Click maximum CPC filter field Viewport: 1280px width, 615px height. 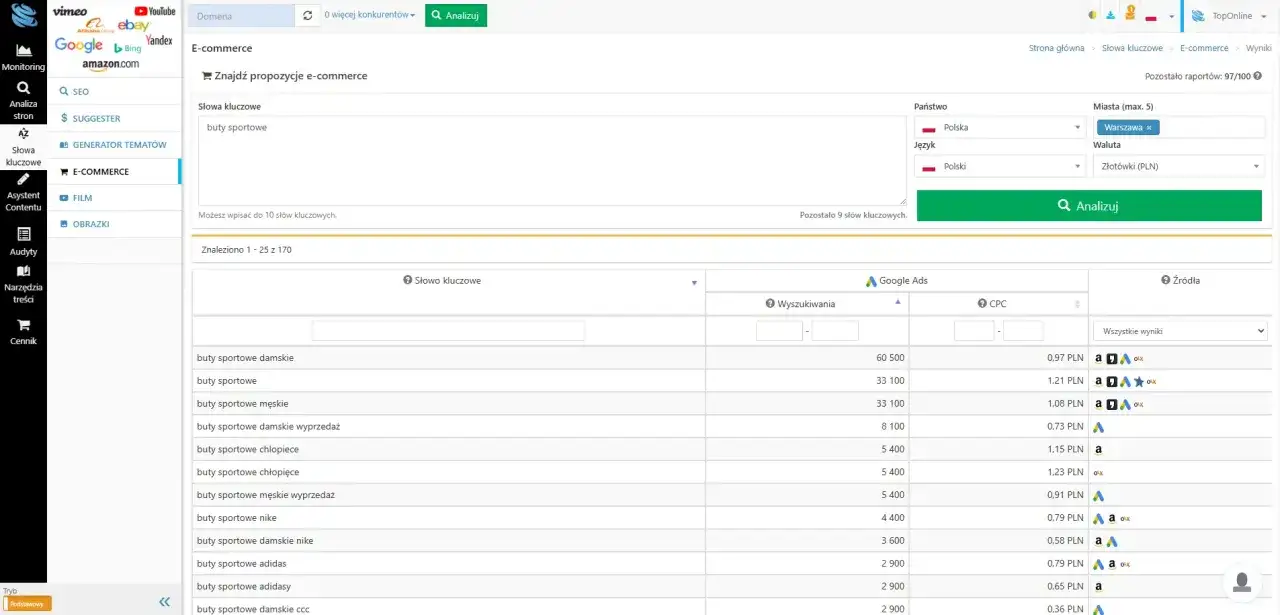[x=1023, y=331]
